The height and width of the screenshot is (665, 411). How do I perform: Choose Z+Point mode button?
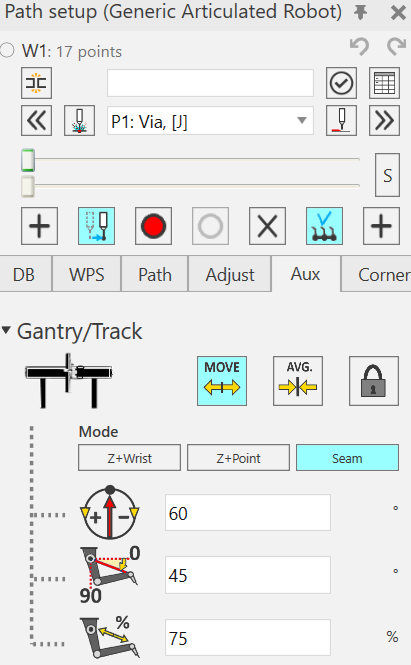[238, 458]
